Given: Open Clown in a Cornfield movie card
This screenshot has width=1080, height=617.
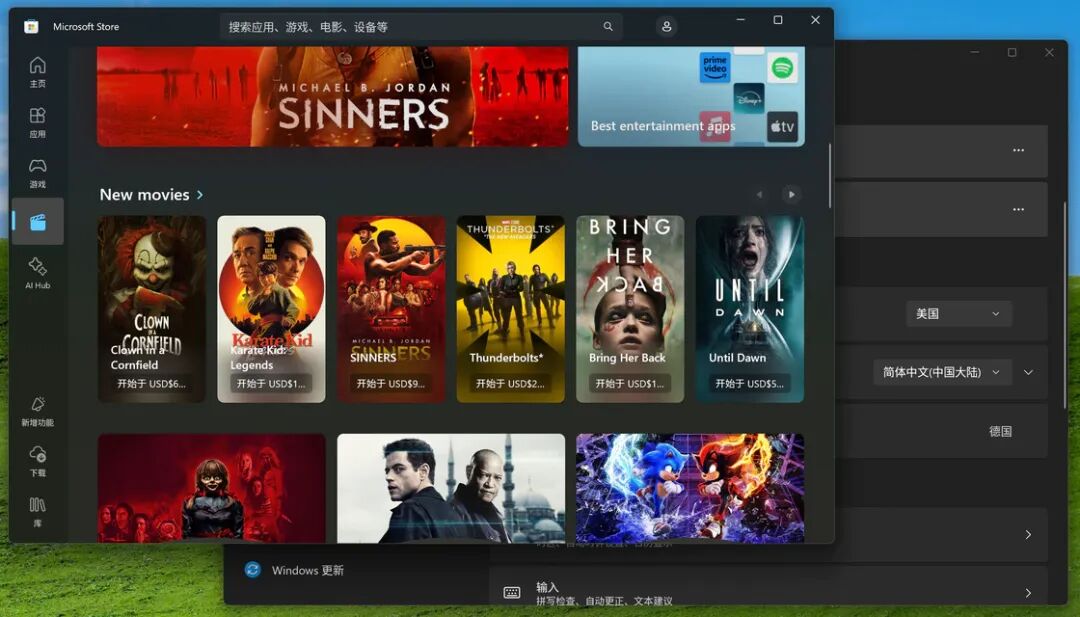Looking at the screenshot, I should pos(152,309).
